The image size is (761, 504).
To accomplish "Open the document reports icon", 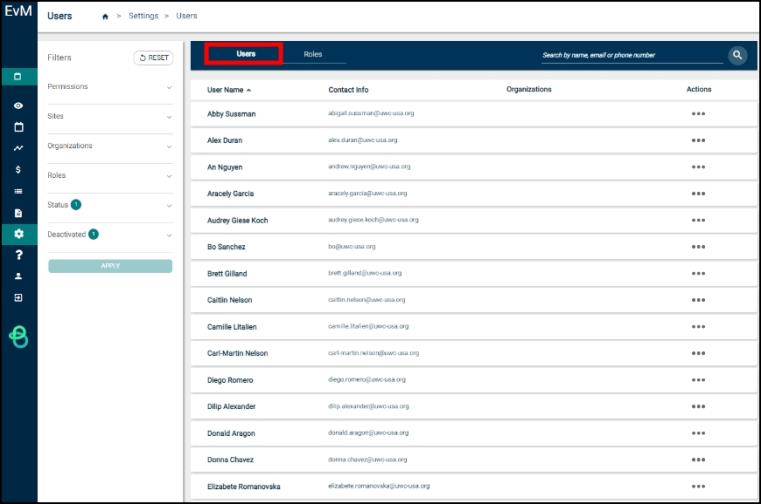I will [x=18, y=213].
